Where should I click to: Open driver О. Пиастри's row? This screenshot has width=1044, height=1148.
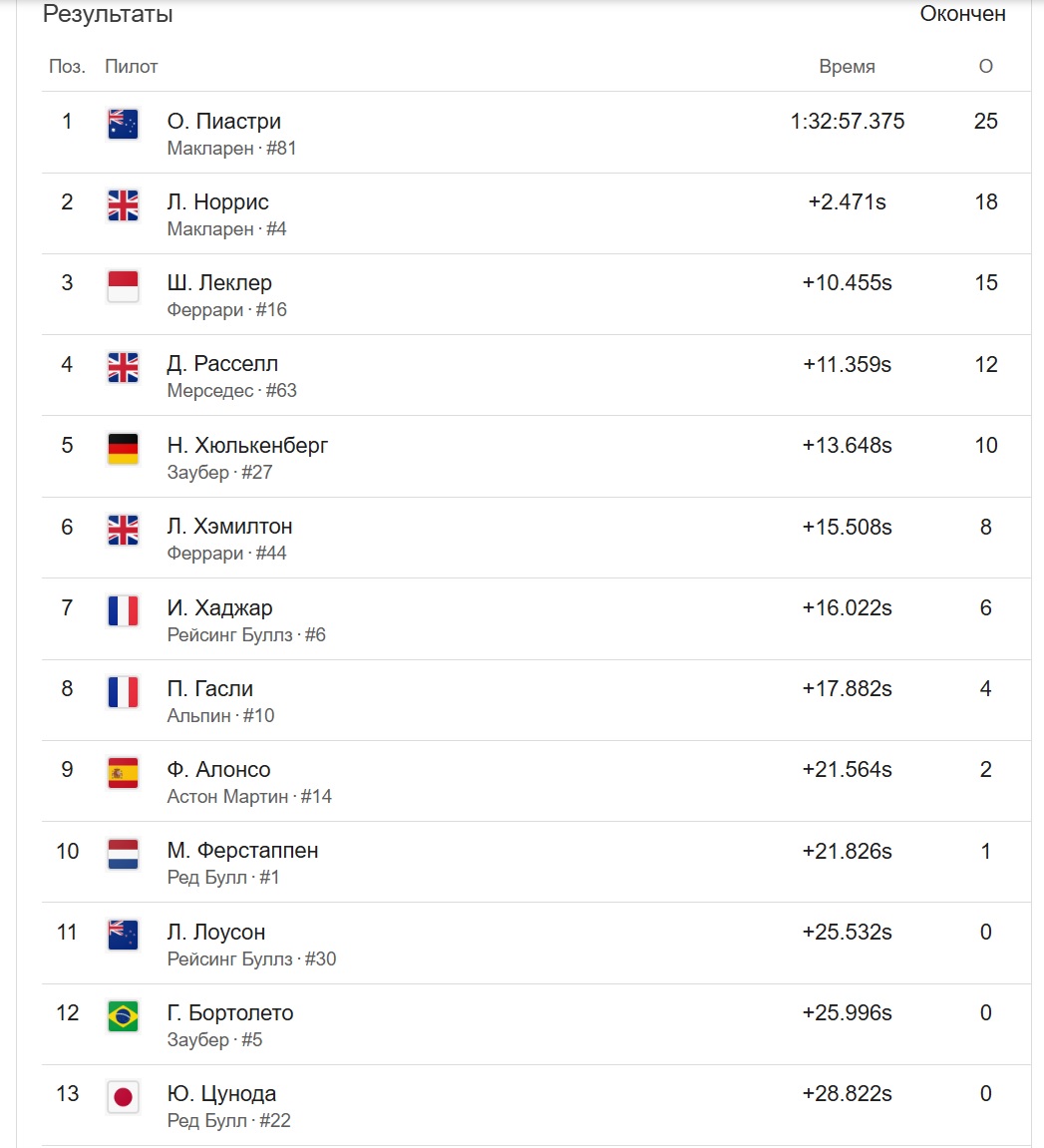coord(535,133)
